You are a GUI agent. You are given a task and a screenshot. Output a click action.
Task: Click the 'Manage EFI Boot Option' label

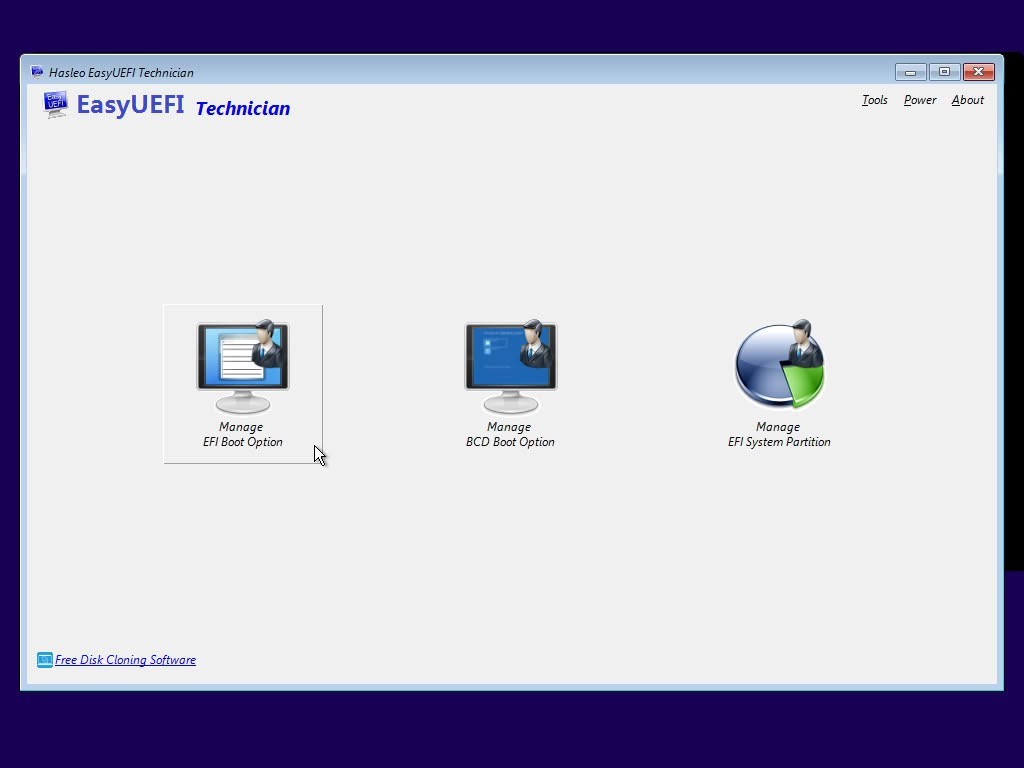click(x=242, y=434)
